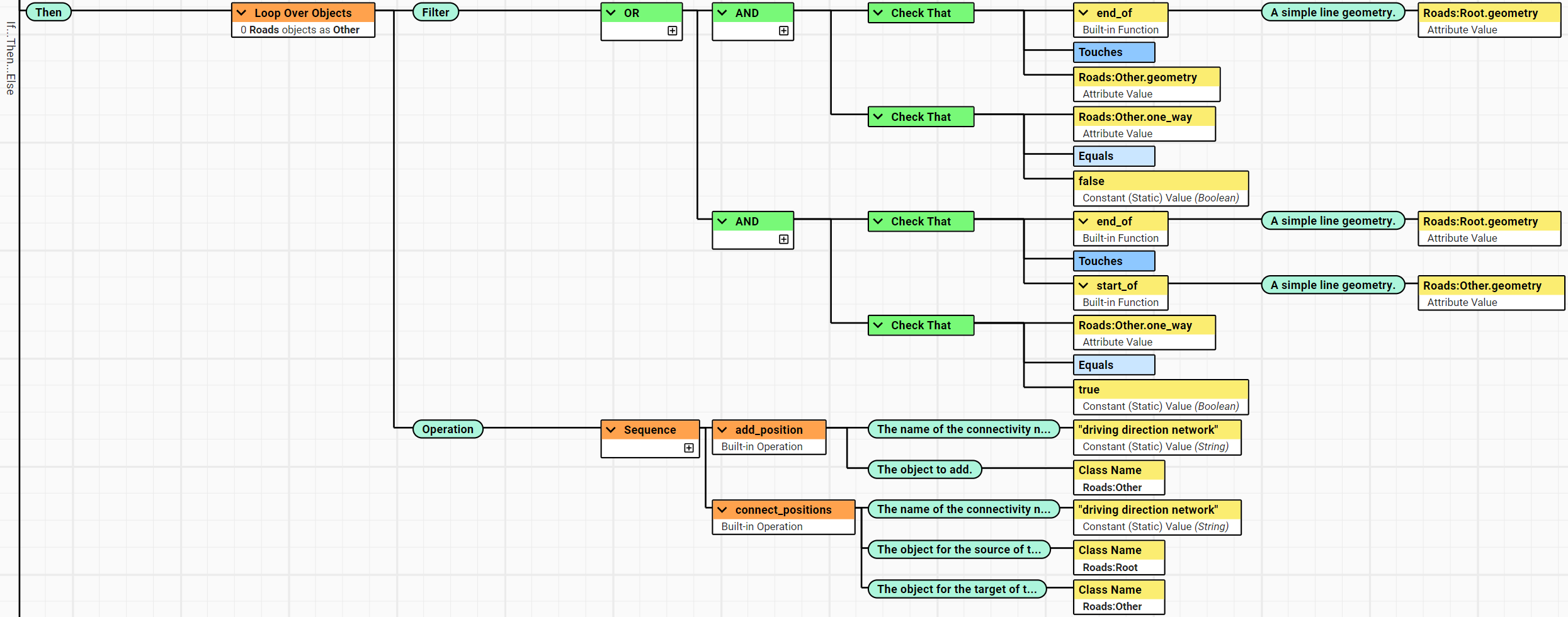Click the chevron on Loop Over Objects

241,13
